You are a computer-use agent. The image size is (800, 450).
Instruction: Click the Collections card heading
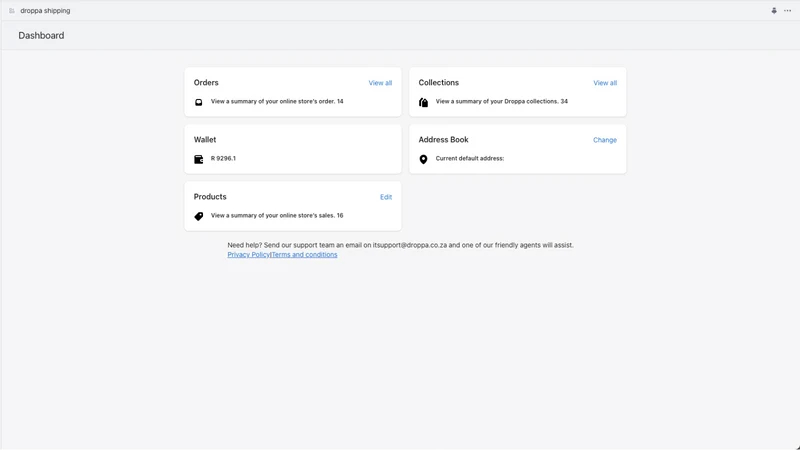pyautogui.click(x=439, y=83)
